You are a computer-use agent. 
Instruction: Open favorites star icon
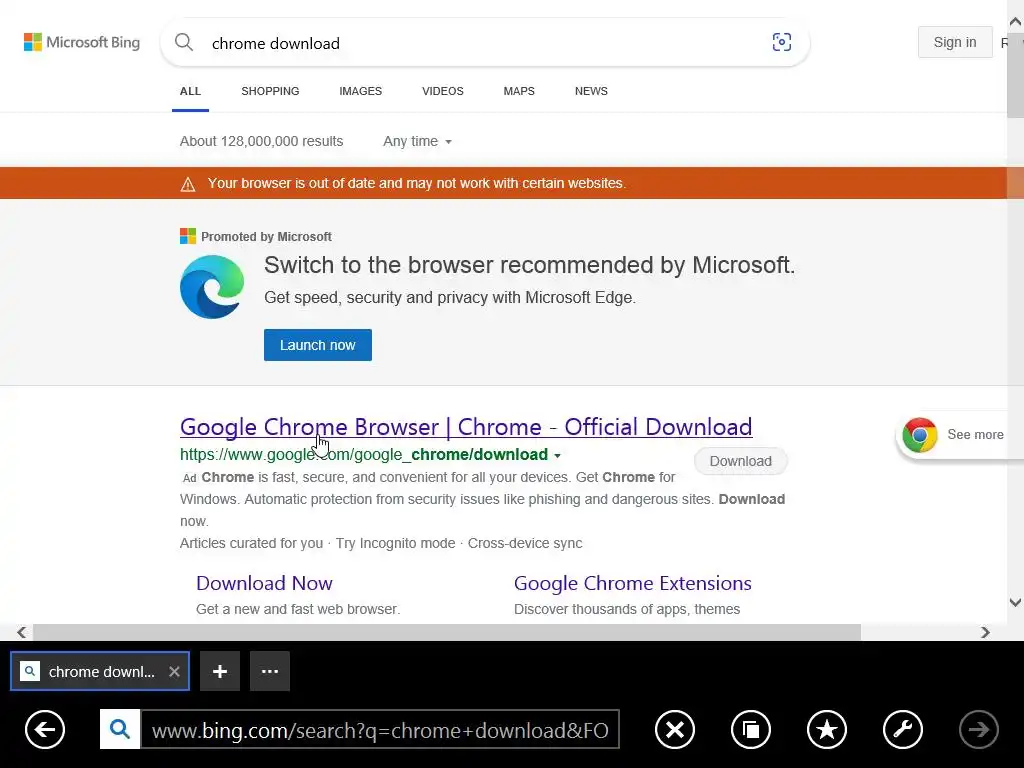[x=827, y=729]
